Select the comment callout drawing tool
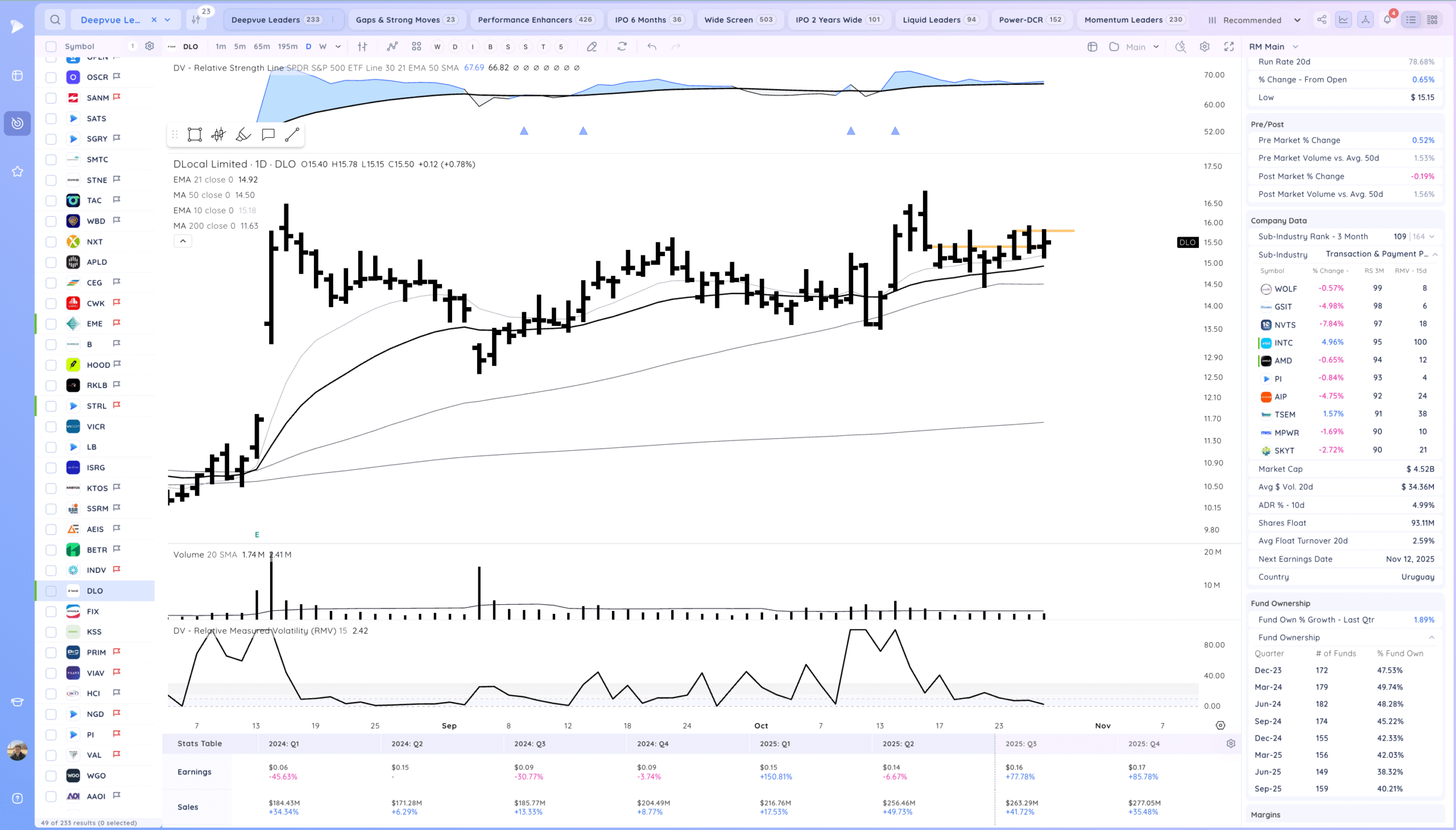The height and width of the screenshot is (830, 1456). tap(268, 134)
